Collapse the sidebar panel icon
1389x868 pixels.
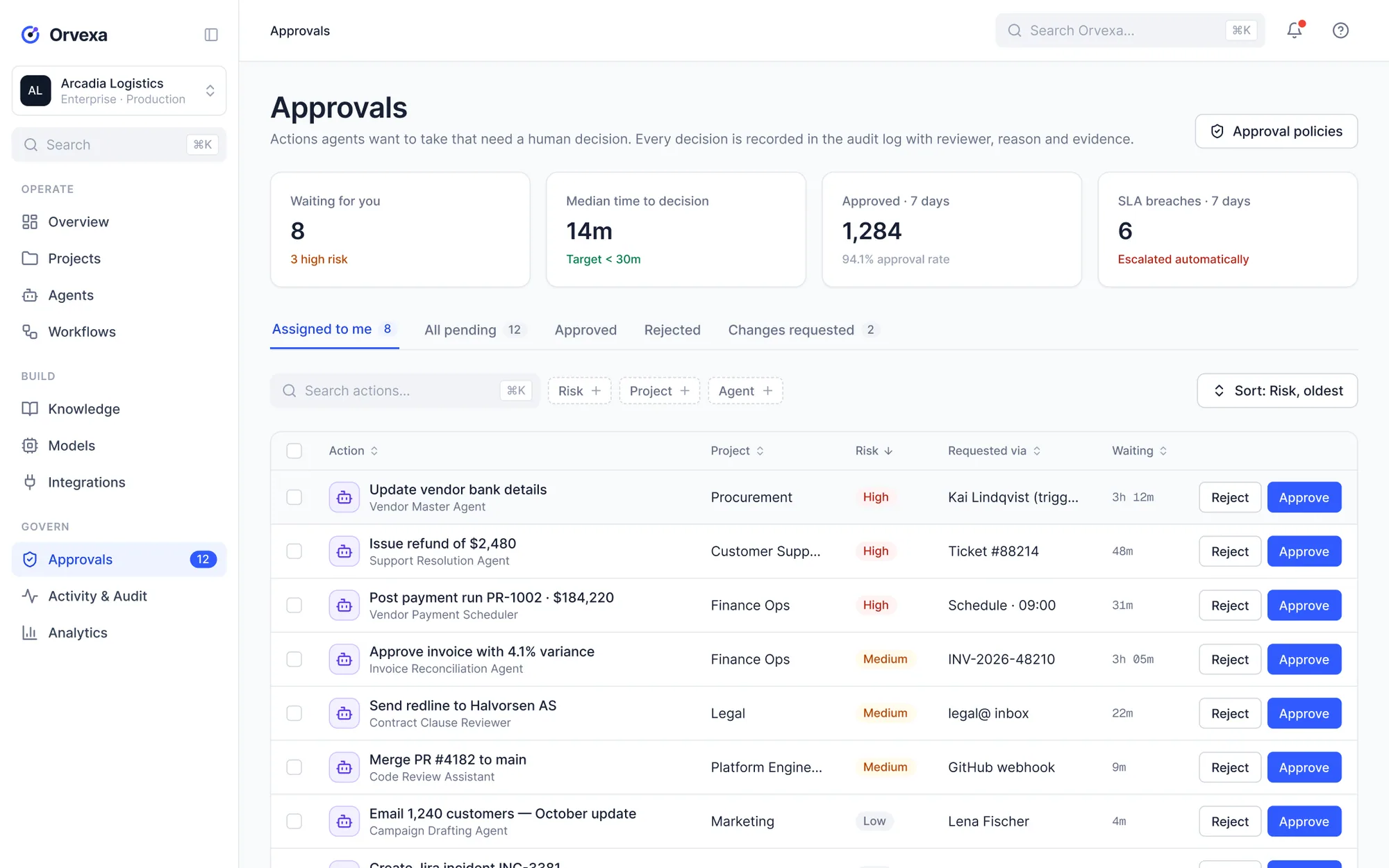211,35
